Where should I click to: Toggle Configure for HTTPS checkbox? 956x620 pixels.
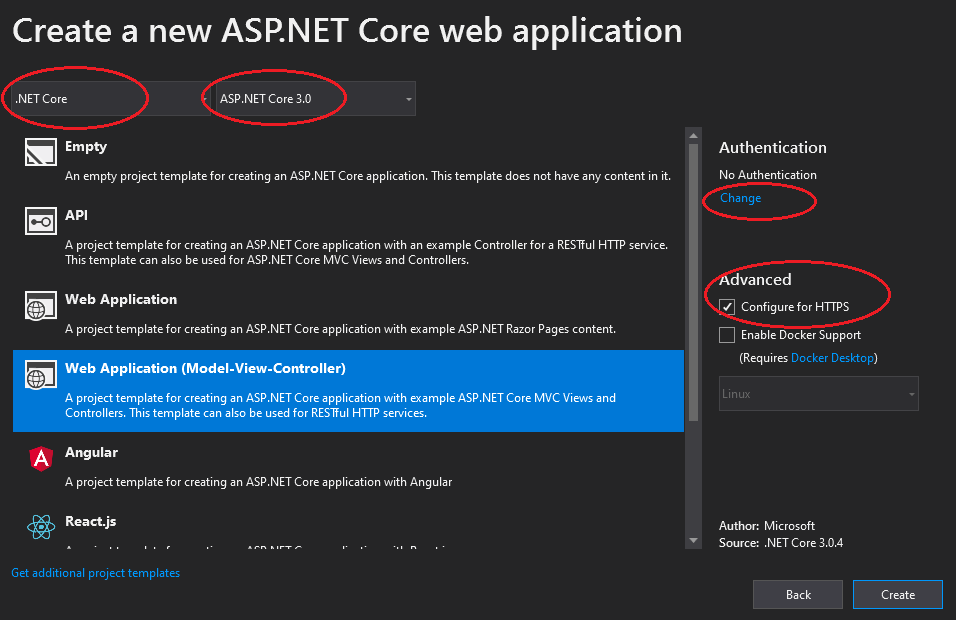[x=727, y=307]
